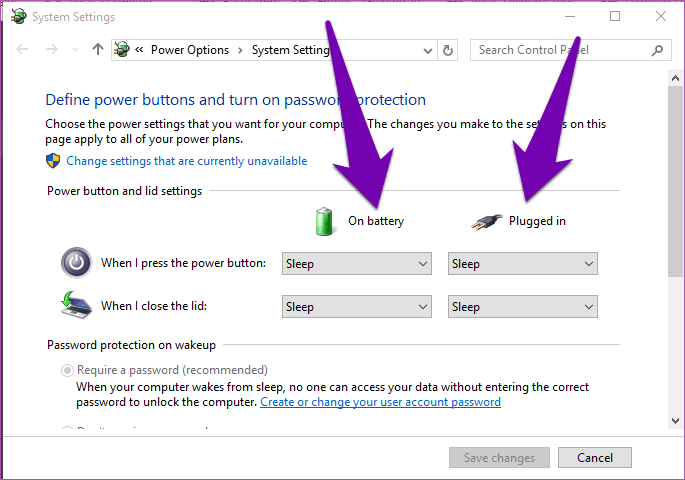Screen dimensions: 685x480
Task: Click the Power Options breadcrumb
Action: point(190,50)
